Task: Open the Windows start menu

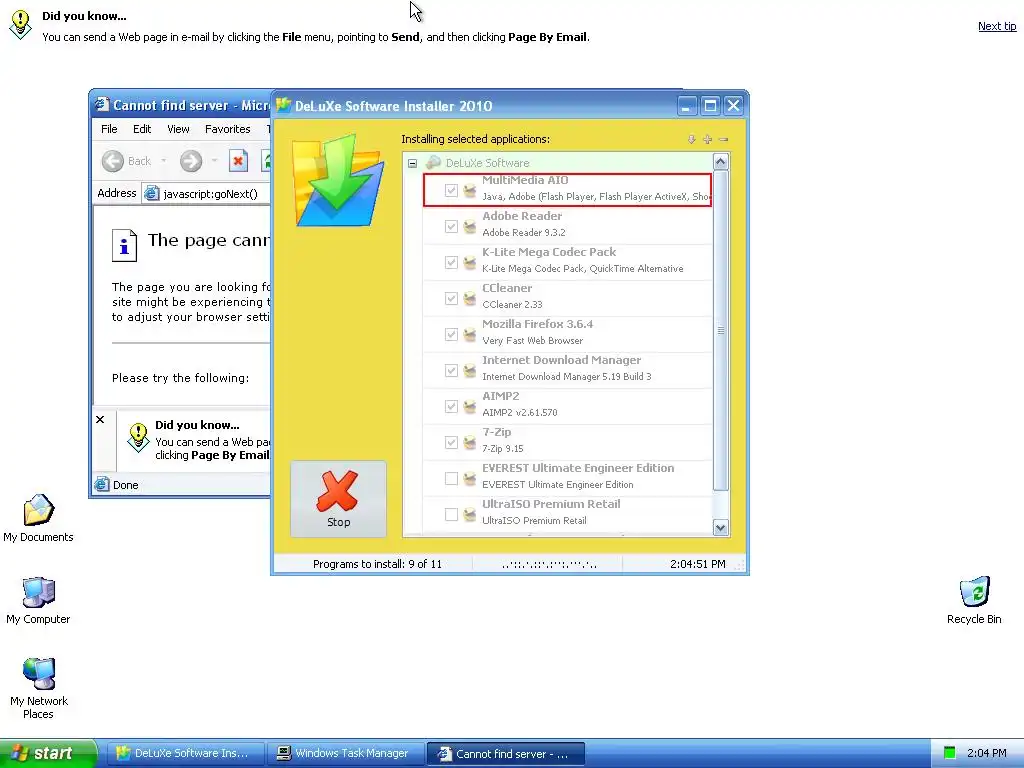Action: 48,753
